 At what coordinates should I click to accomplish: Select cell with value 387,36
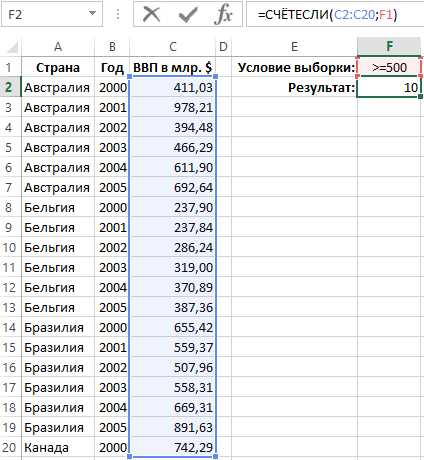tap(173, 307)
